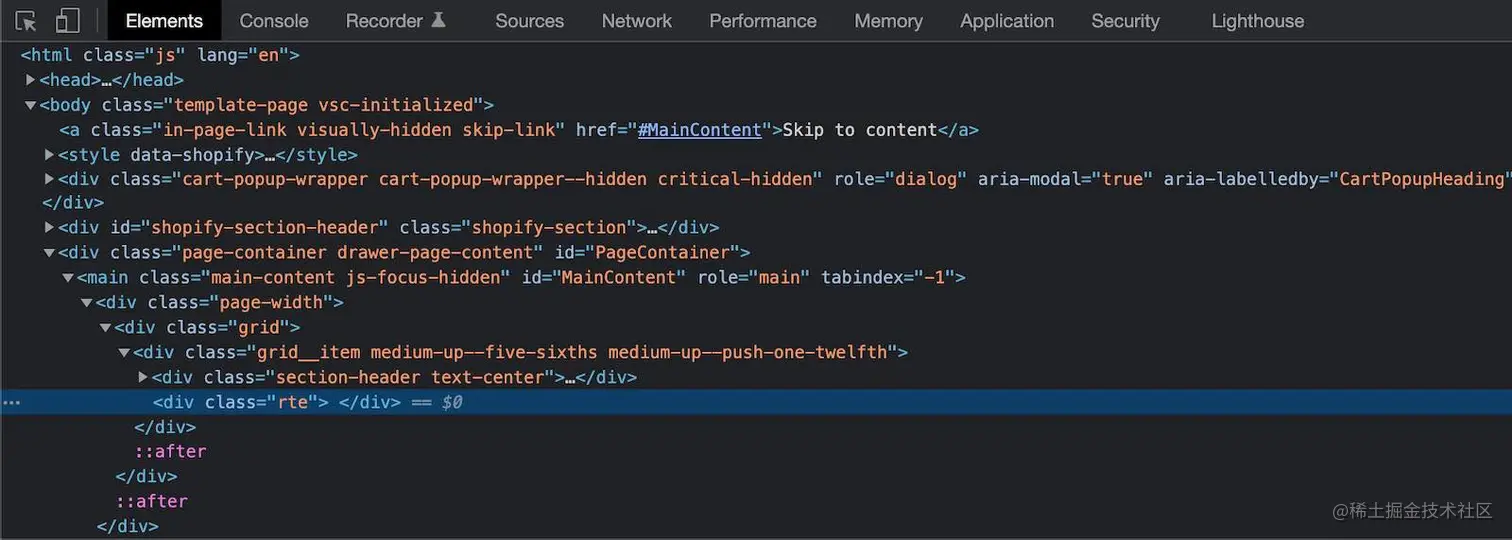
Task: Click the "Skip to content" text
Action: (x=860, y=129)
